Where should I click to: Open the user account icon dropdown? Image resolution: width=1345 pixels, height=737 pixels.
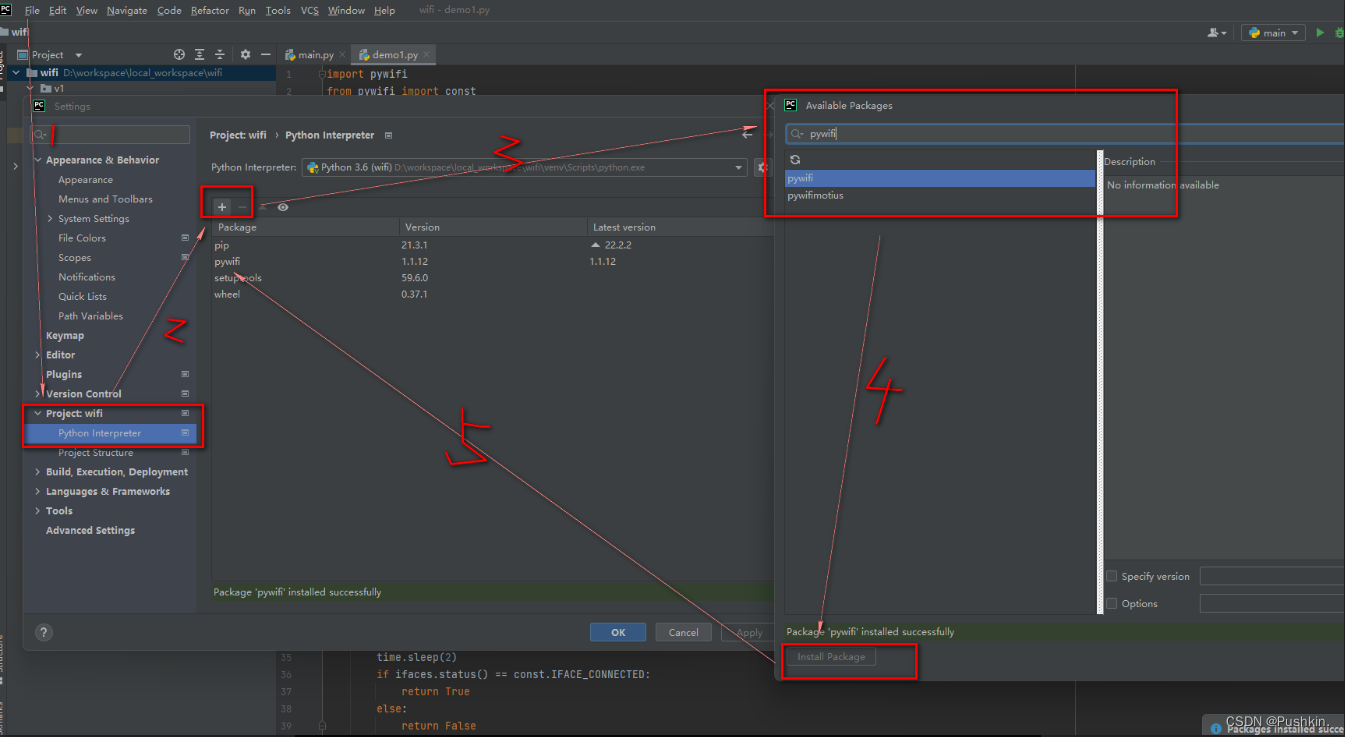[x=1217, y=33]
